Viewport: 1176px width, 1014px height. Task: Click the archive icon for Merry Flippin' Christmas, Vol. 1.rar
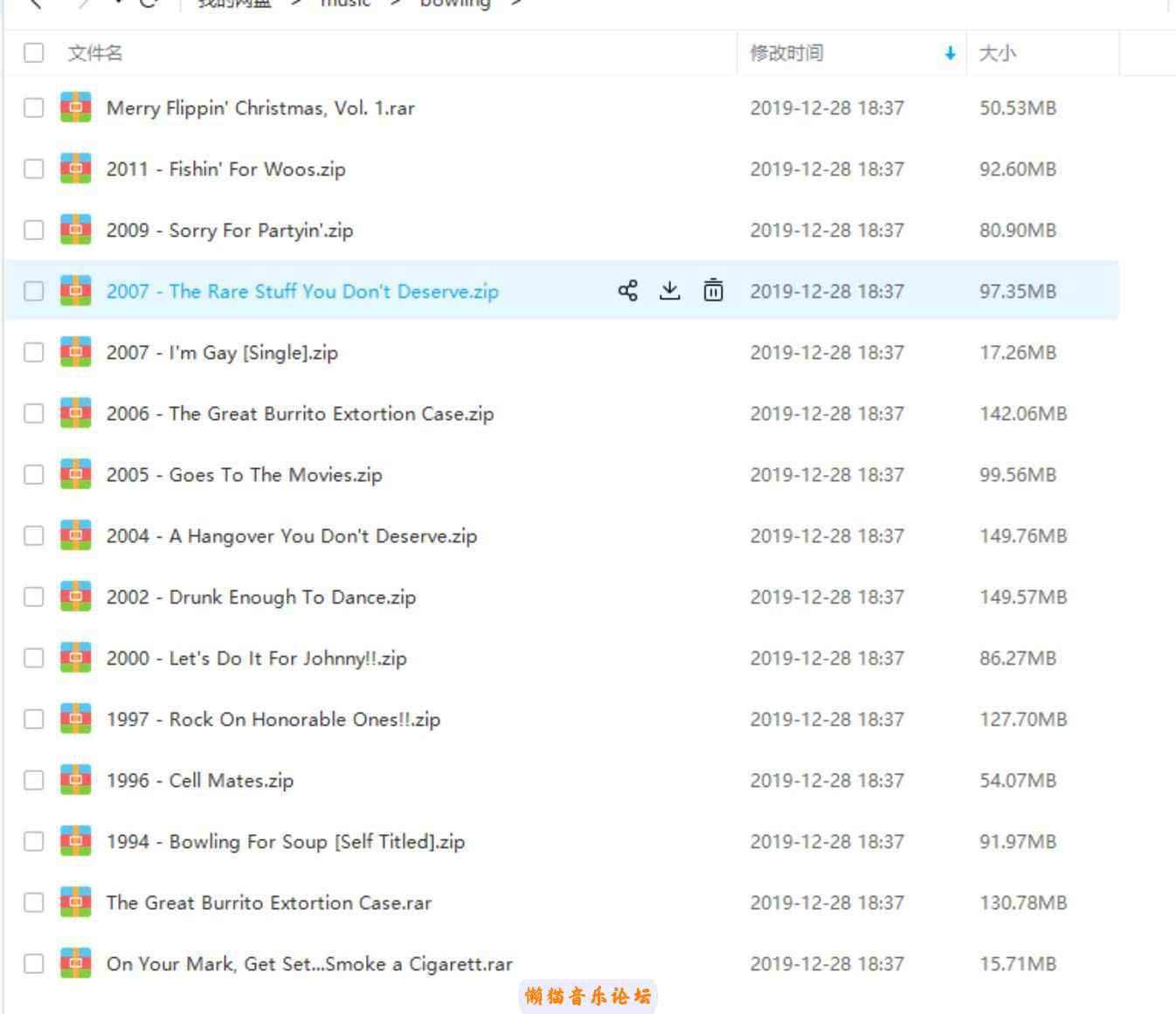[x=75, y=107]
